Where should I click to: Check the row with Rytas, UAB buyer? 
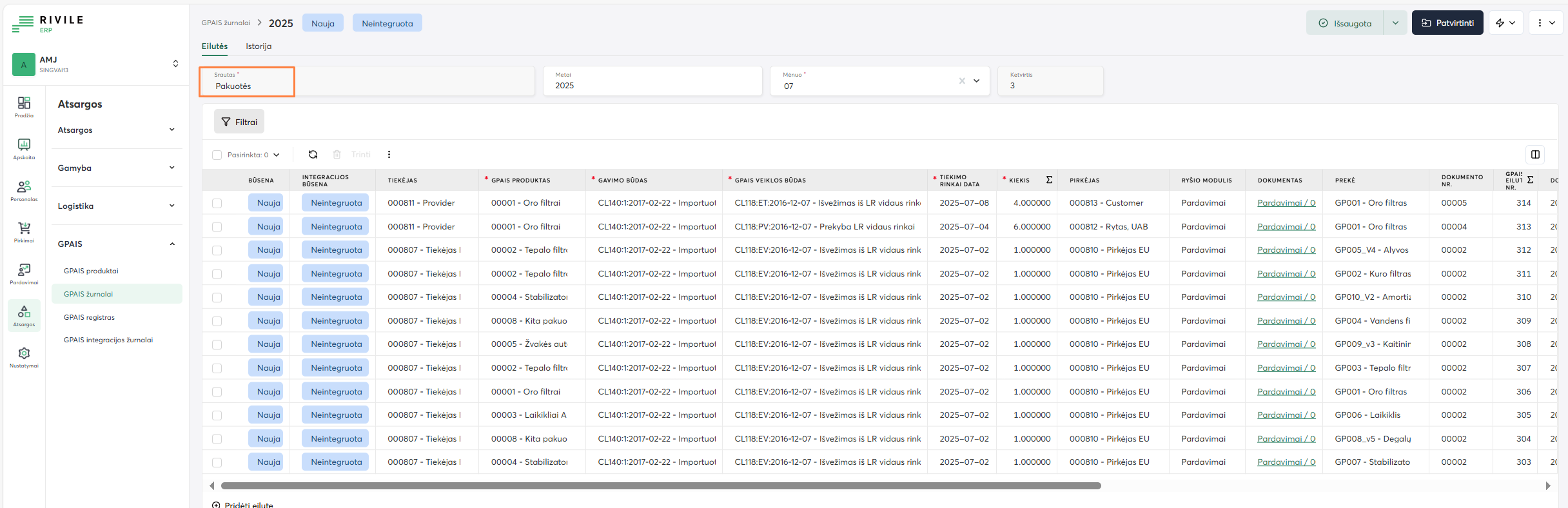(217, 227)
